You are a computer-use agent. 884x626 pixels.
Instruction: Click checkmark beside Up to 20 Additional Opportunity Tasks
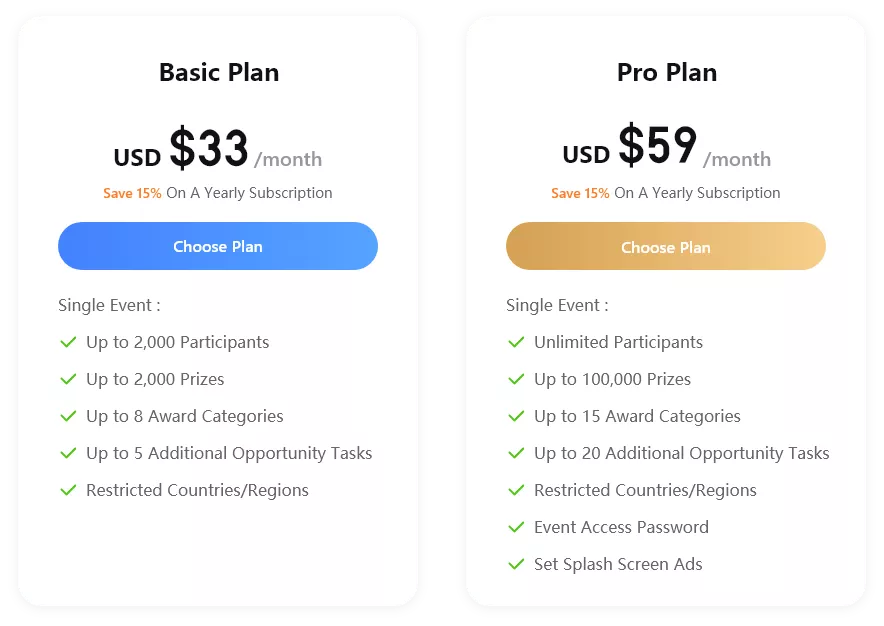pos(516,453)
